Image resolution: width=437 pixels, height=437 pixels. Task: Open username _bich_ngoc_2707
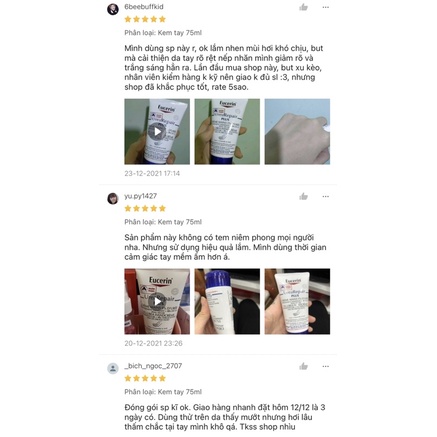coord(153,366)
